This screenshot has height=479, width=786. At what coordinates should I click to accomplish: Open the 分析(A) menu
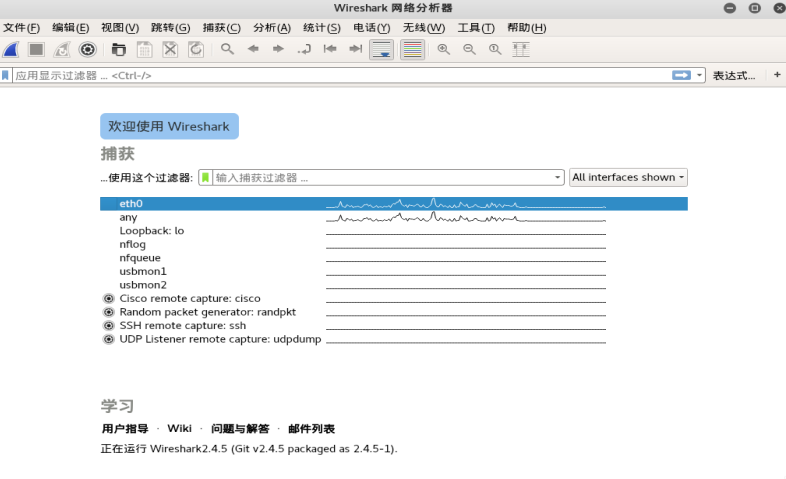click(272, 28)
